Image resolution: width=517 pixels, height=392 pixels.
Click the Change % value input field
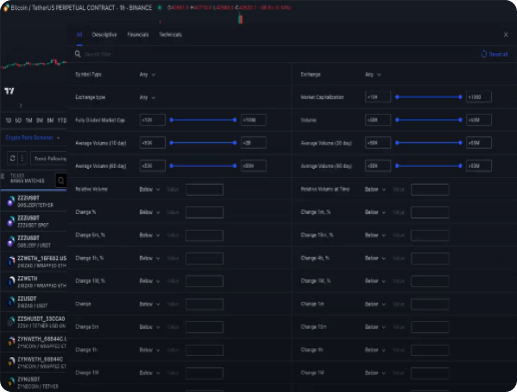pos(204,212)
